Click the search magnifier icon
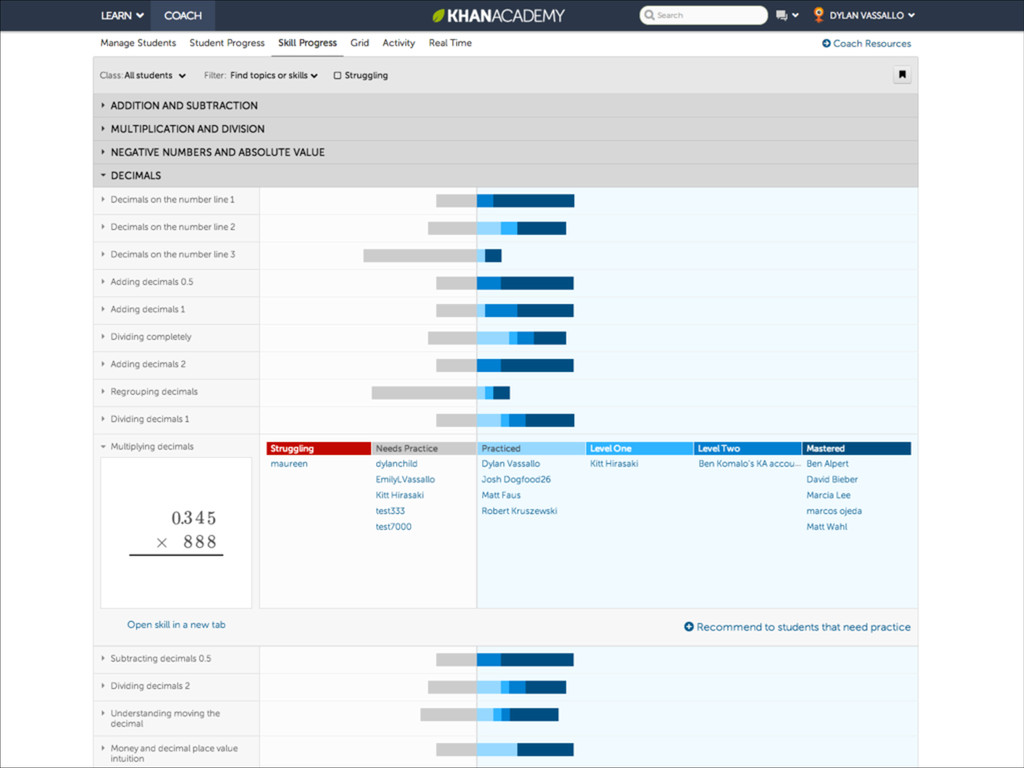 [649, 15]
